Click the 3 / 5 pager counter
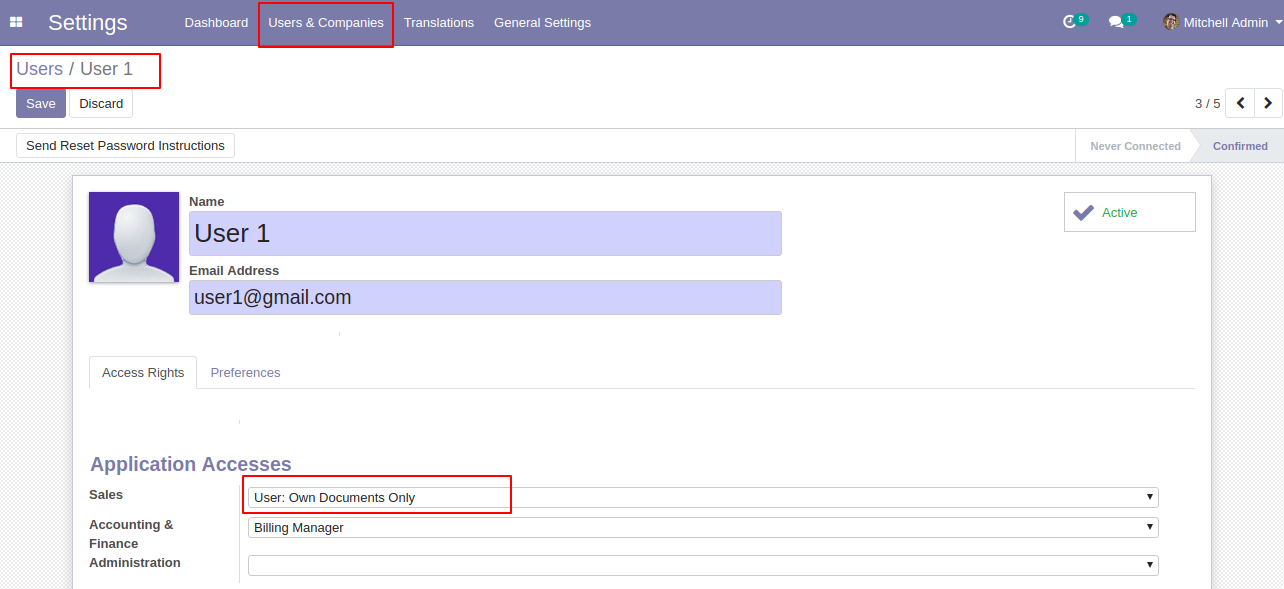Viewport: 1284px width, 589px height. click(x=1207, y=103)
